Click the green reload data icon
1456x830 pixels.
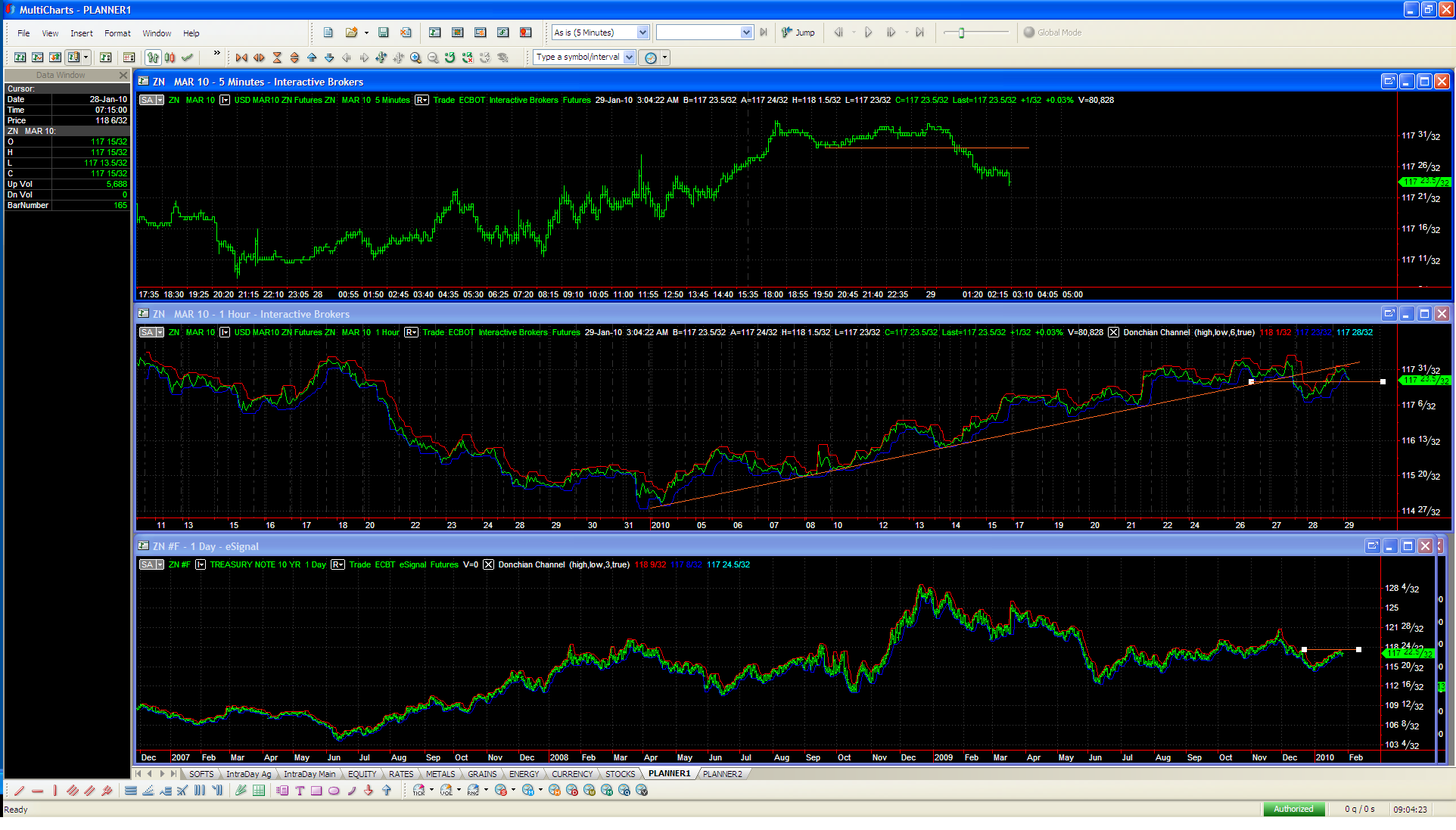click(x=450, y=58)
